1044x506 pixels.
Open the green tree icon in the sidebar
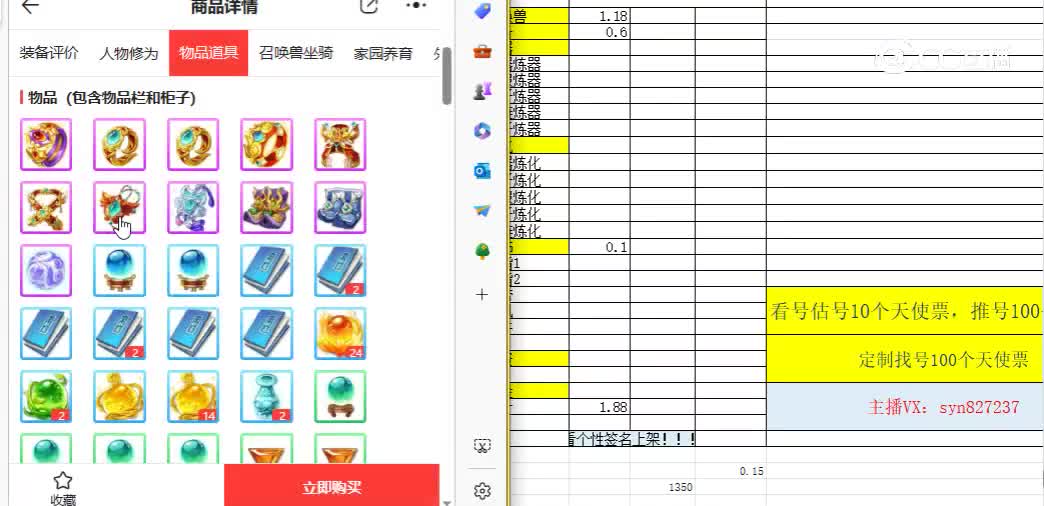[x=482, y=250]
